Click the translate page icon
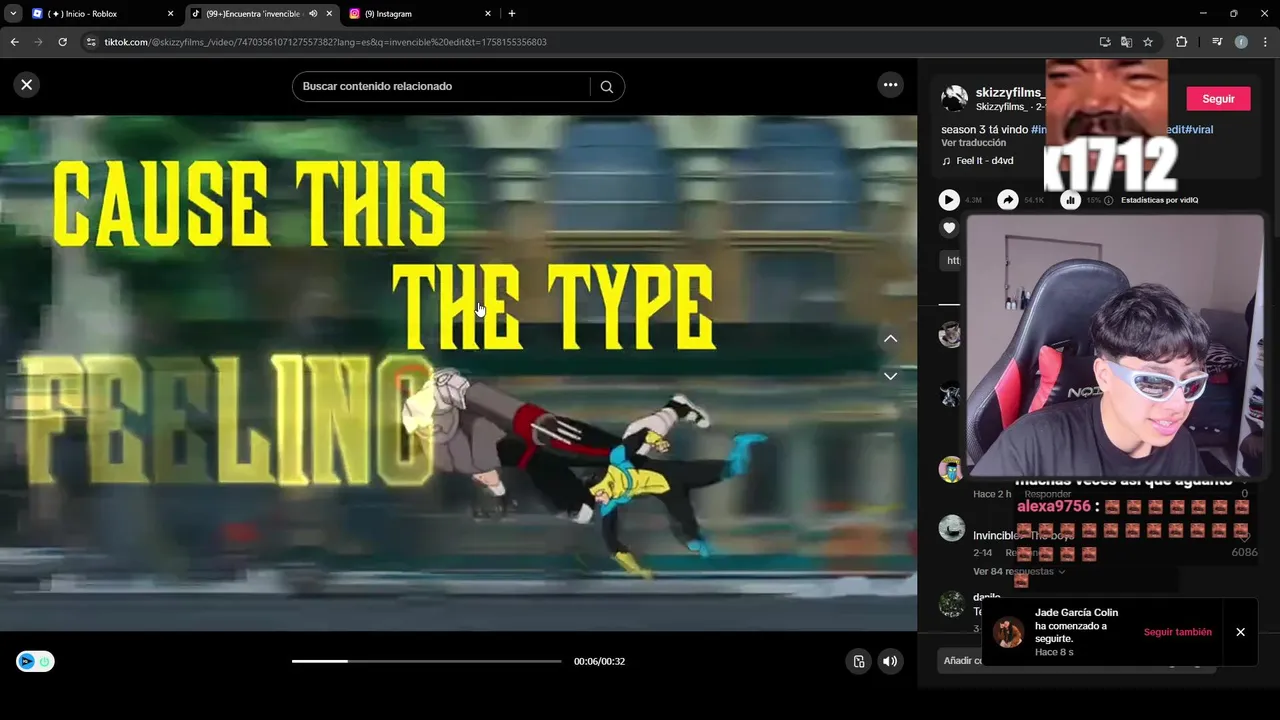Screen dimensions: 1280x720 [x=1126, y=42]
